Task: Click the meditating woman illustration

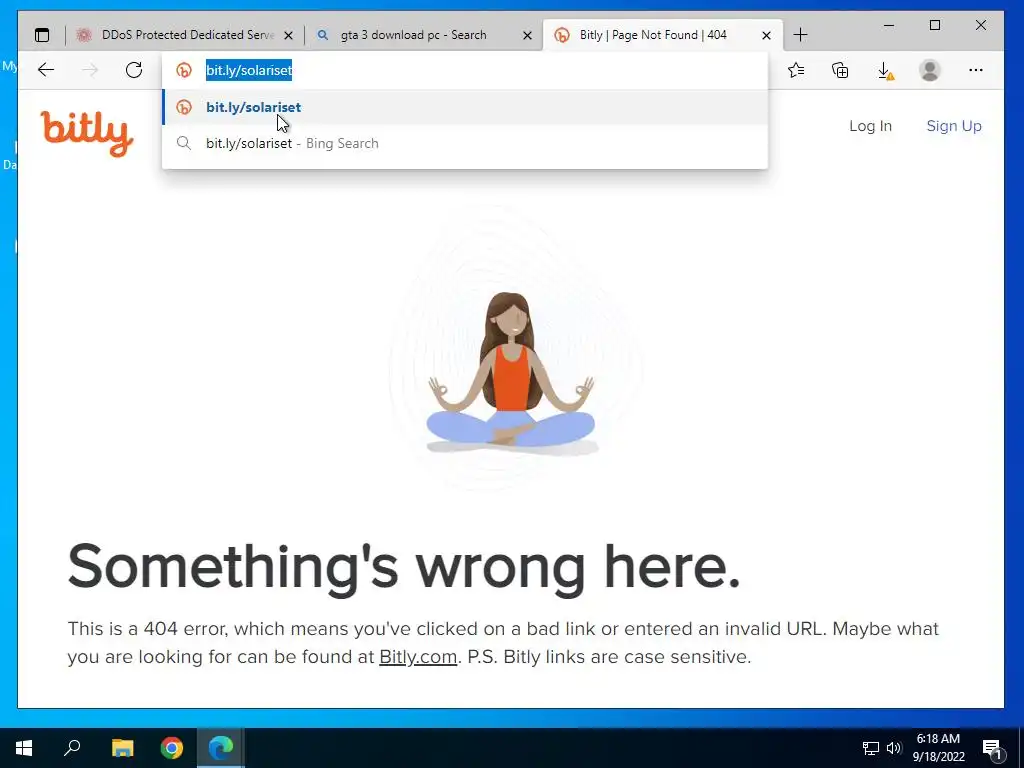Action: (x=511, y=374)
